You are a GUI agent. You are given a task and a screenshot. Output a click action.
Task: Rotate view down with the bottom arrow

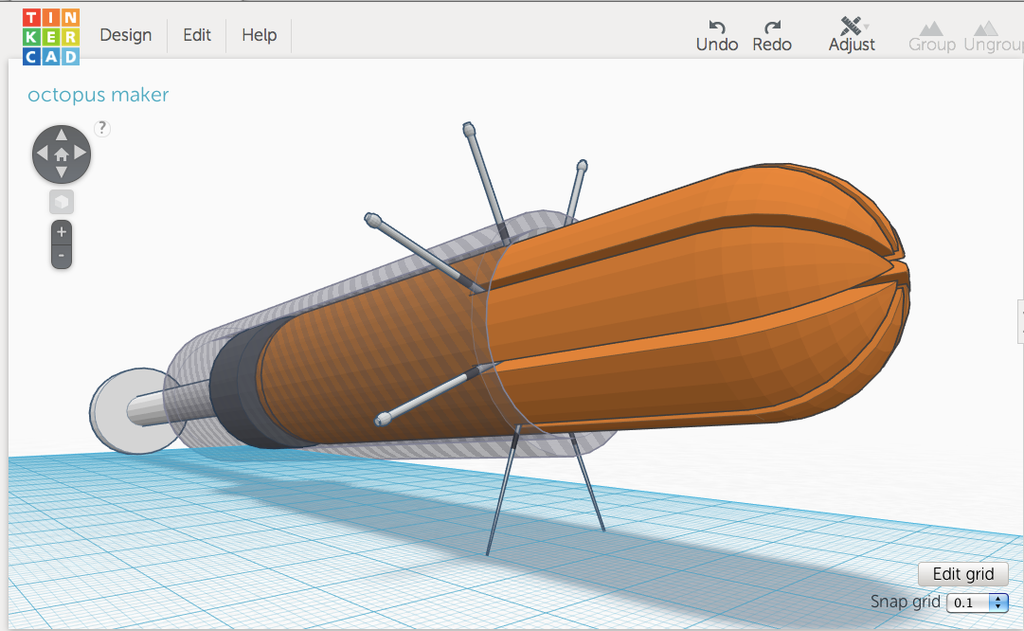[x=61, y=173]
